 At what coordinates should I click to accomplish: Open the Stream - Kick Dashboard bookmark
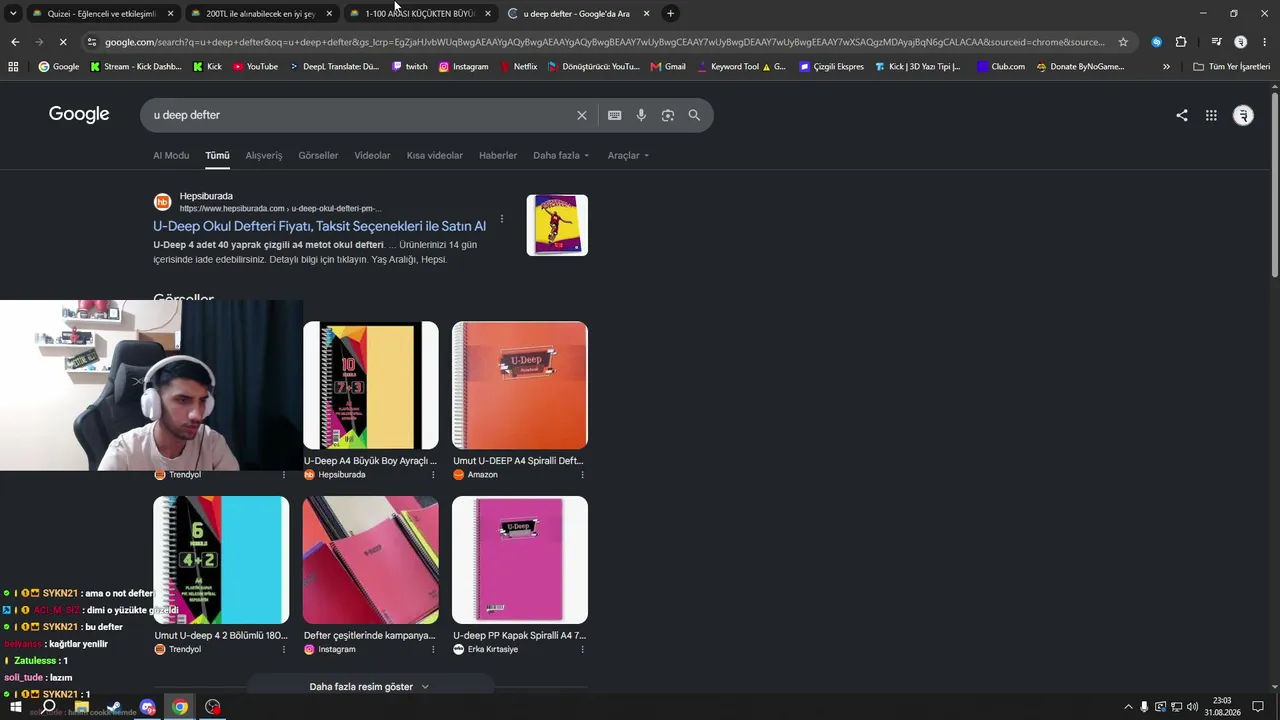point(135,67)
